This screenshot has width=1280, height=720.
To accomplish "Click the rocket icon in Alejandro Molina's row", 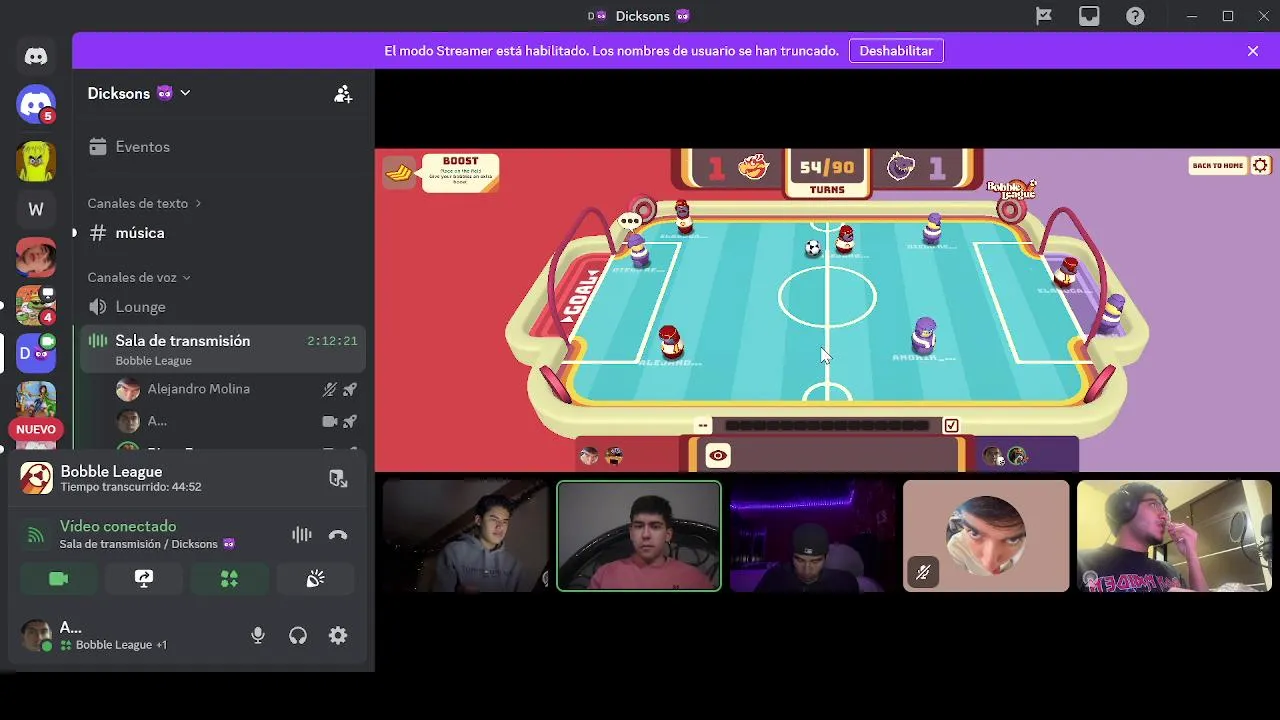I will [350, 389].
